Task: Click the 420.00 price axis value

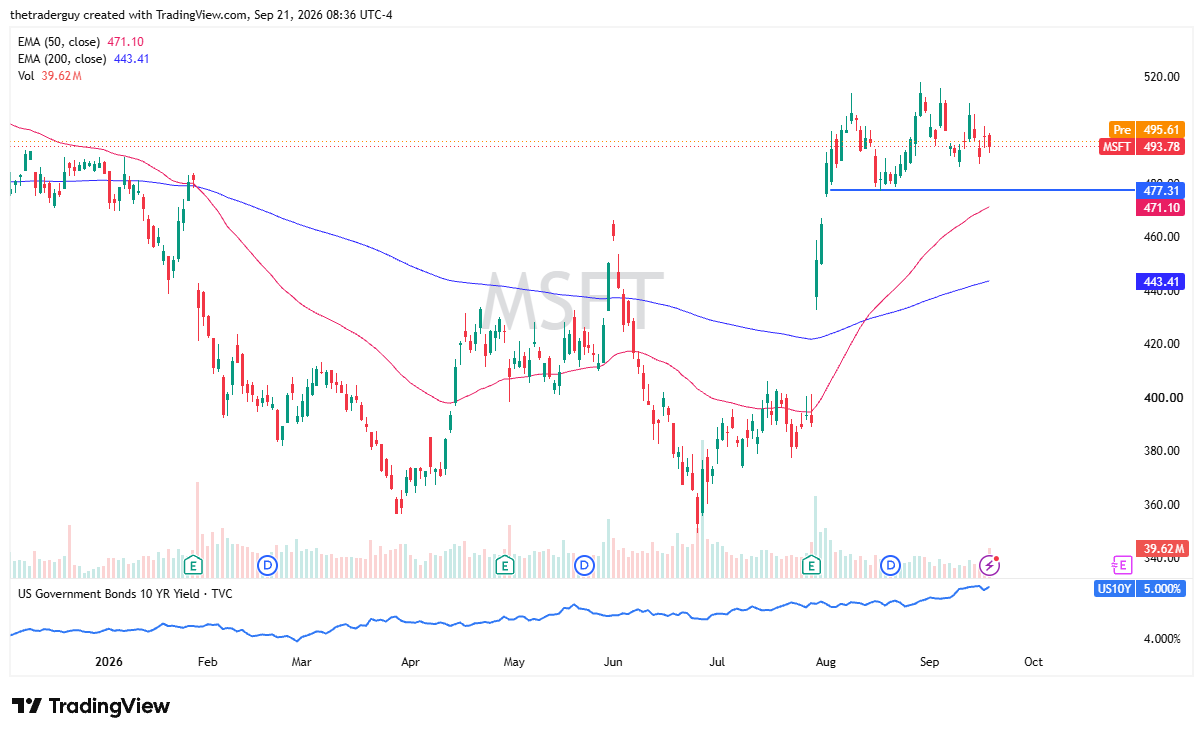Action: [x=1161, y=344]
